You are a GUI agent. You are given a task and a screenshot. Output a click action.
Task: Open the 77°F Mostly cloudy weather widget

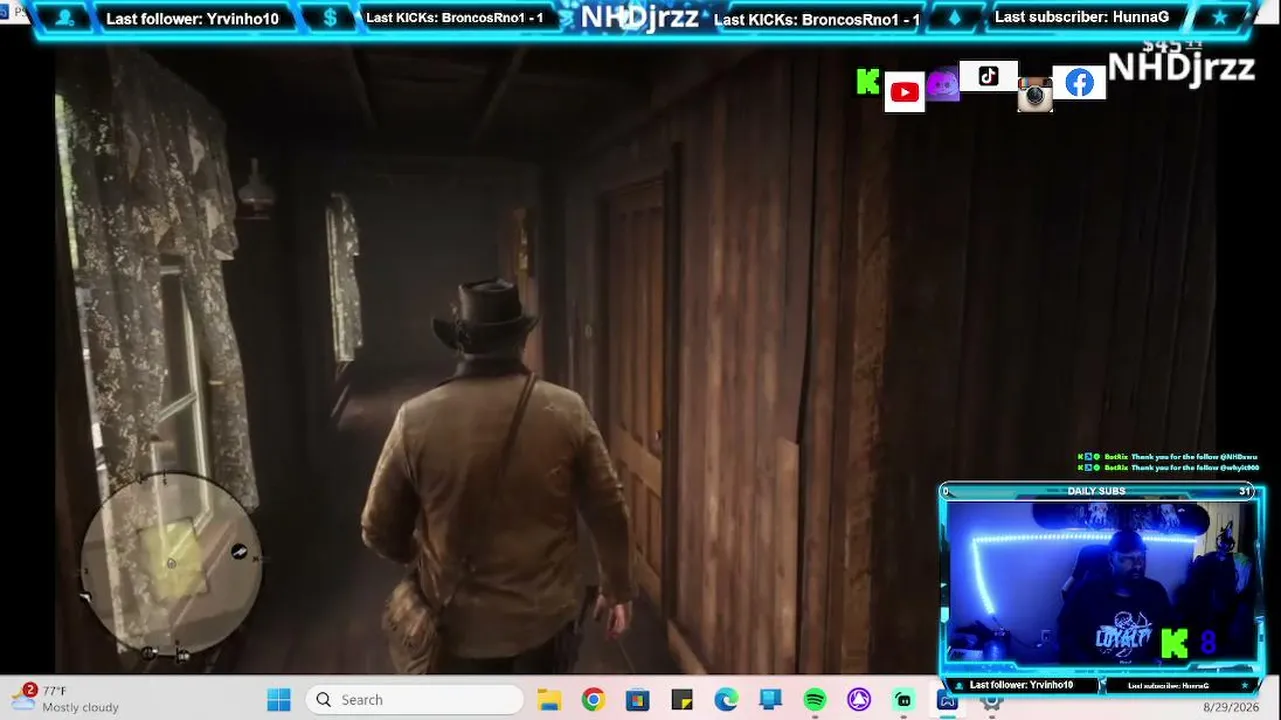(x=66, y=699)
